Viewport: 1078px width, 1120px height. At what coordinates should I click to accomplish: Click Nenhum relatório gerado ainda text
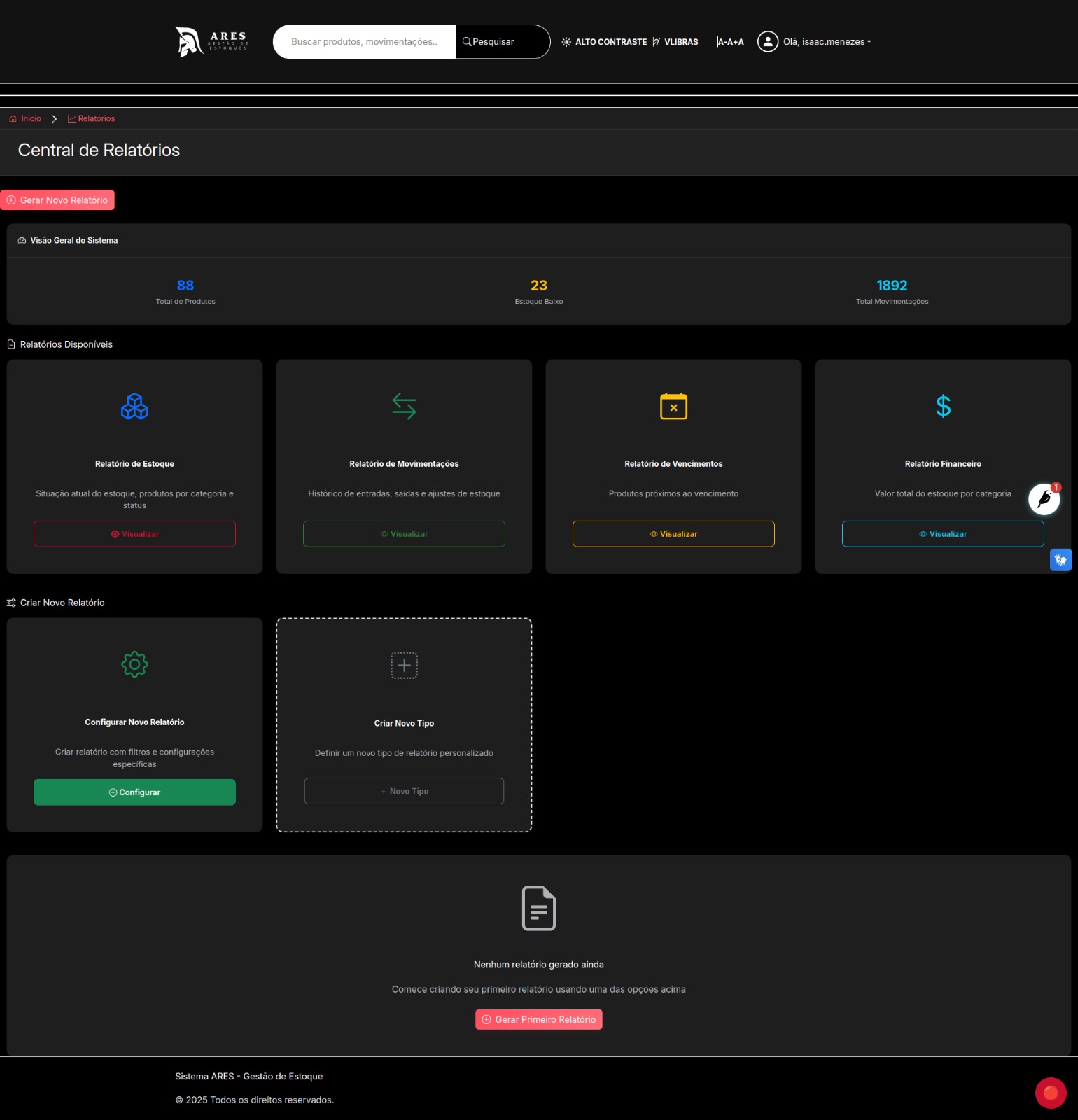[x=539, y=965]
